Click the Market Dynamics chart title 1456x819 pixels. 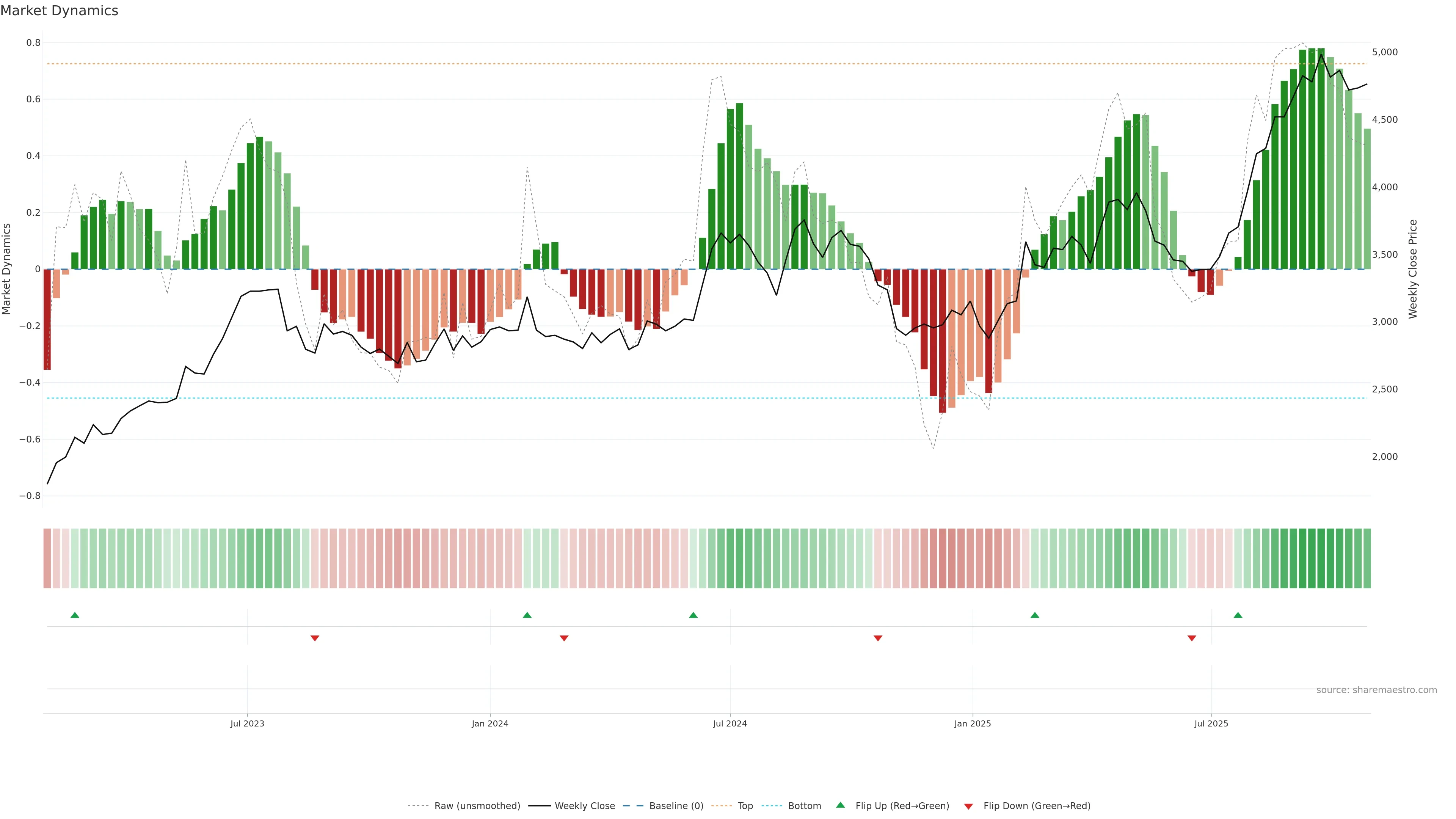point(60,11)
